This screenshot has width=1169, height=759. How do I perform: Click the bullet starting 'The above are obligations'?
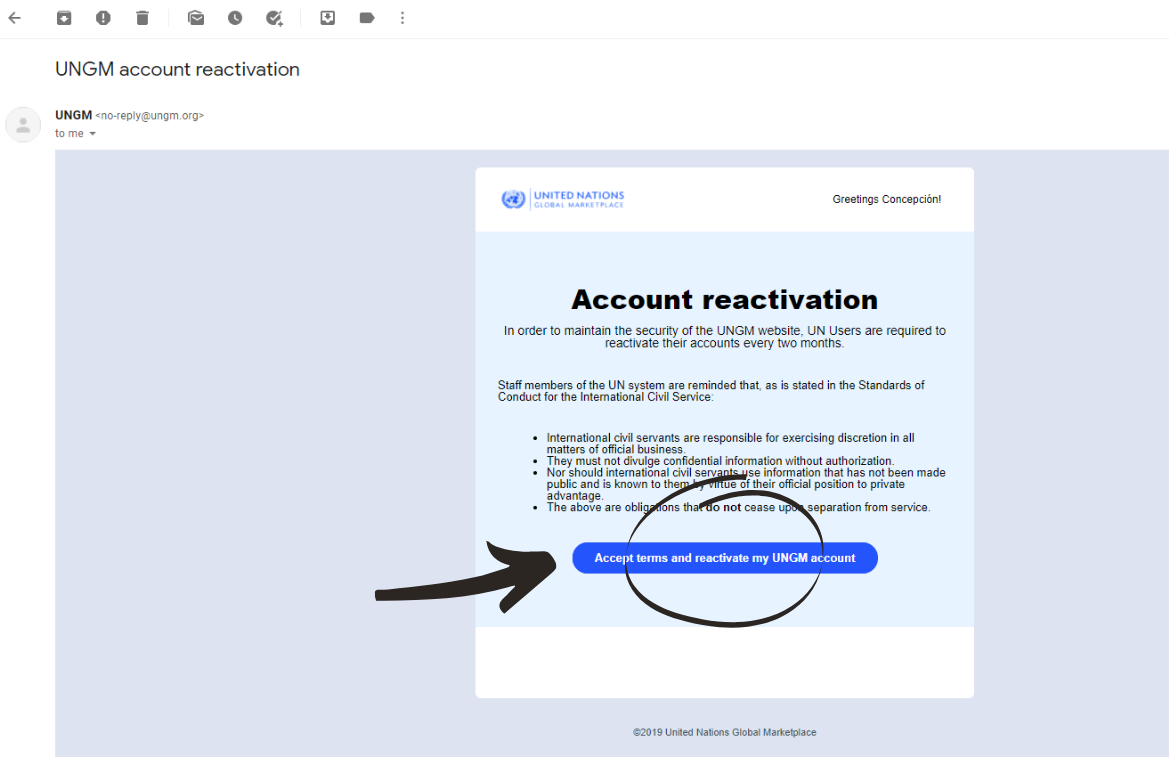tap(738, 507)
